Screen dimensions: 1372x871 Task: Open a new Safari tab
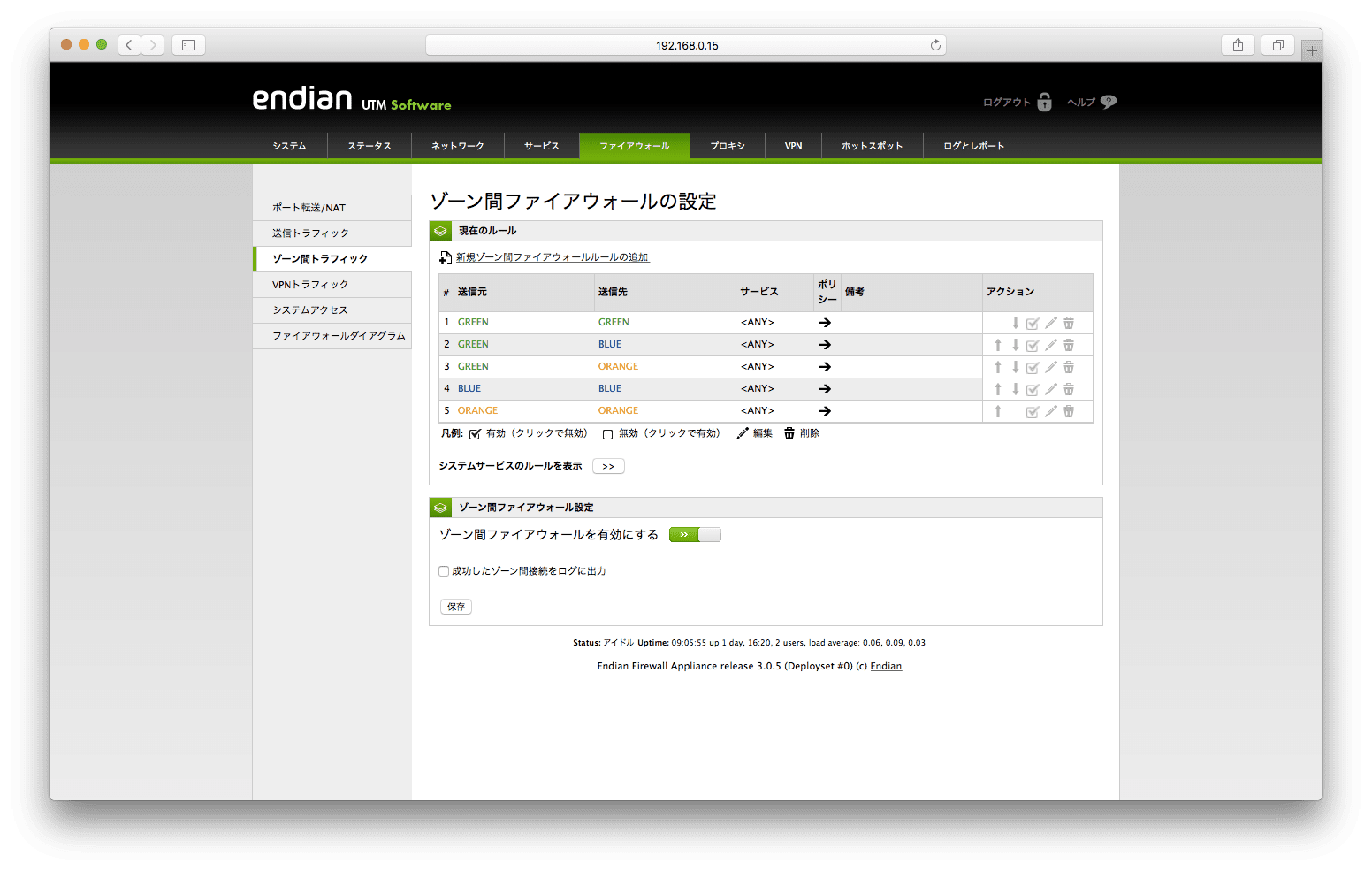1313,51
